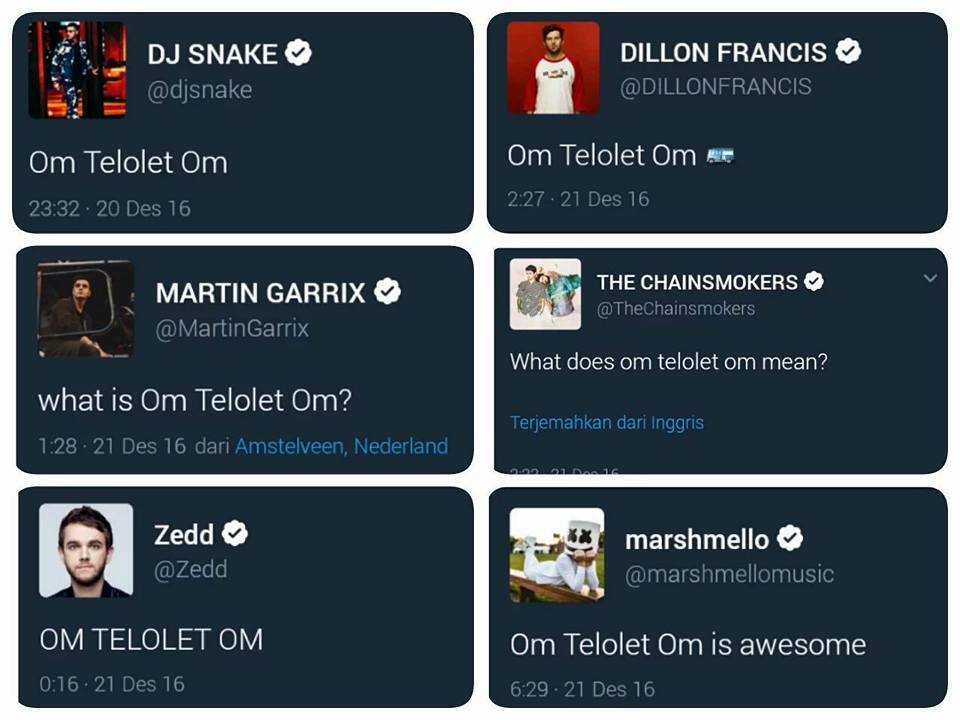
Task: Click Dillon Francis's verified checkmark
Action: tap(848, 53)
